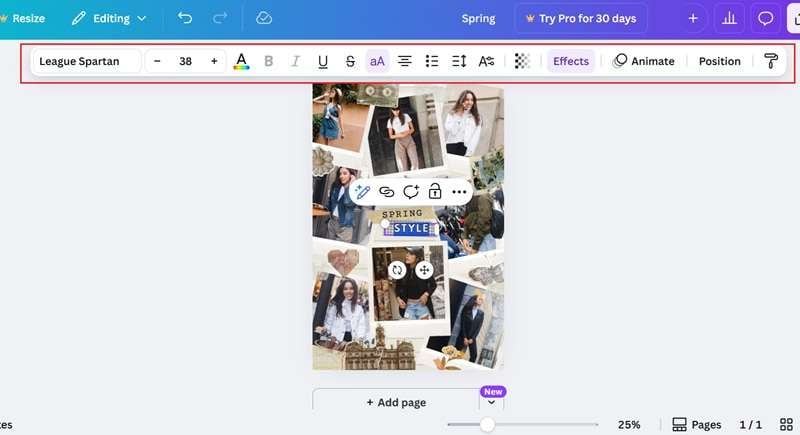Click the Add page button
This screenshot has width=800, height=435.
[x=396, y=402]
